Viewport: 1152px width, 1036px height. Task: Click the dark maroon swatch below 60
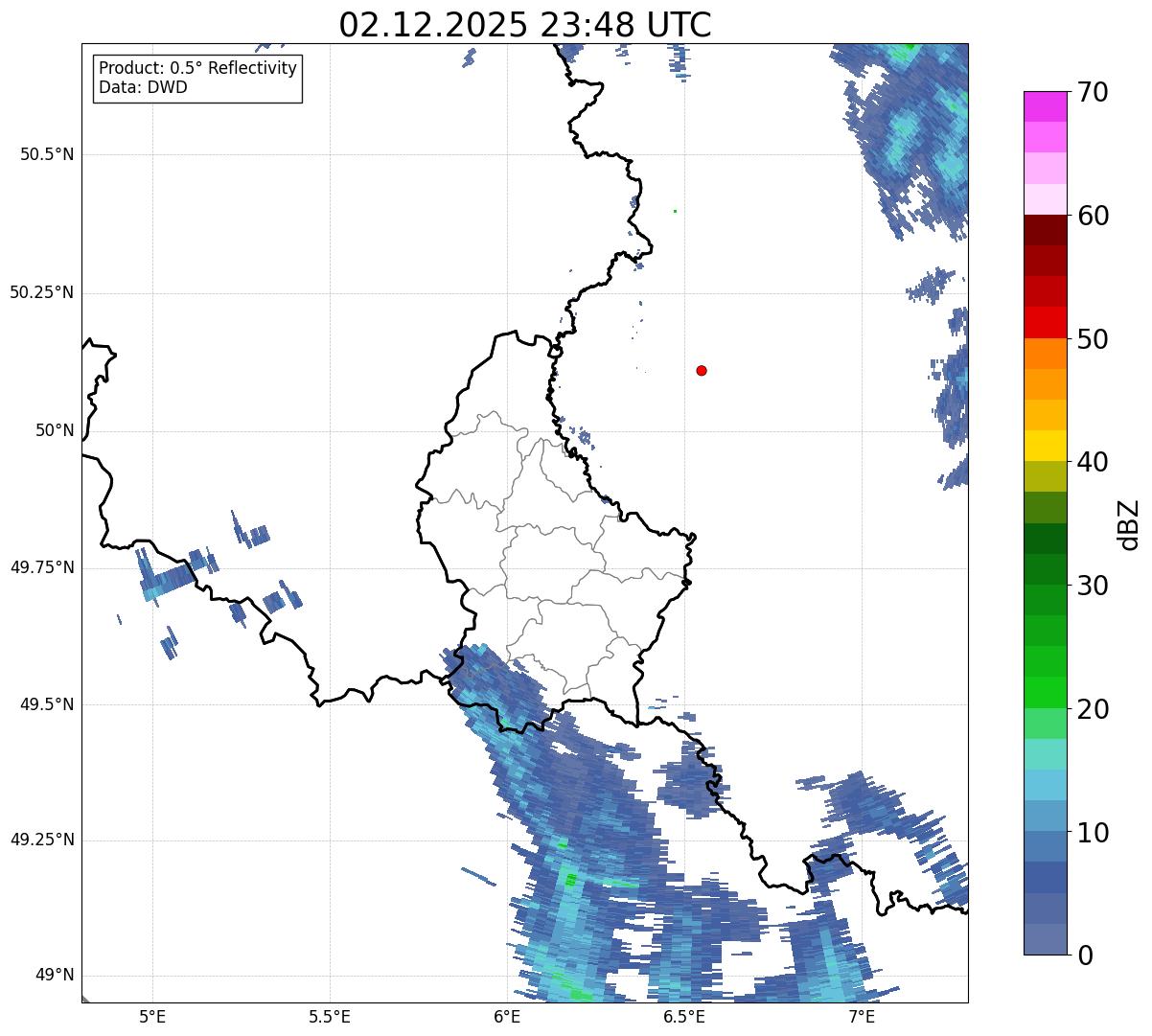pyautogui.click(x=1045, y=230)
